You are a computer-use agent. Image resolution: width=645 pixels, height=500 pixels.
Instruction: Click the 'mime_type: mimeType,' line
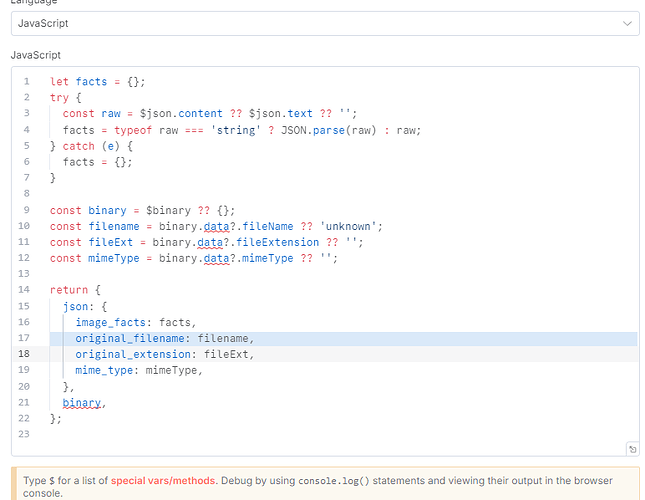tap(139, 370)
